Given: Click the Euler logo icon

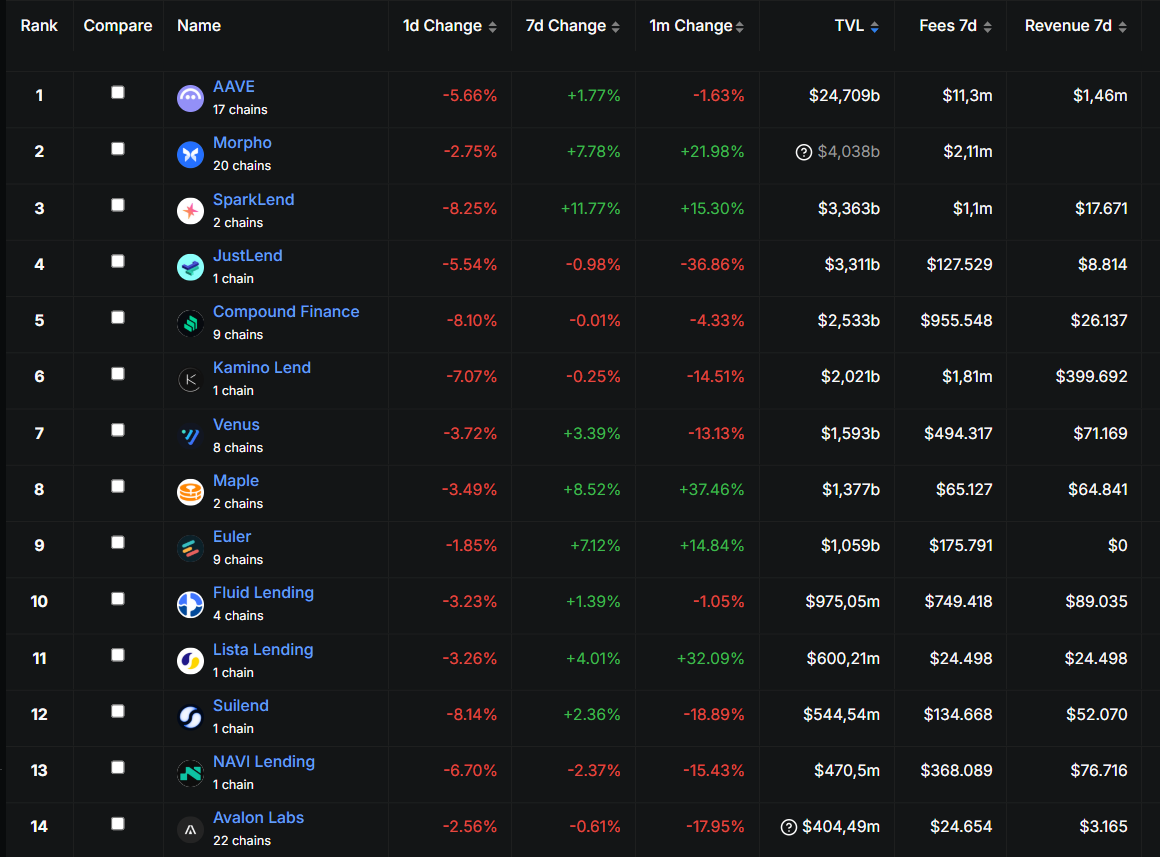Looking at the screenshot, I should (190, 548).
